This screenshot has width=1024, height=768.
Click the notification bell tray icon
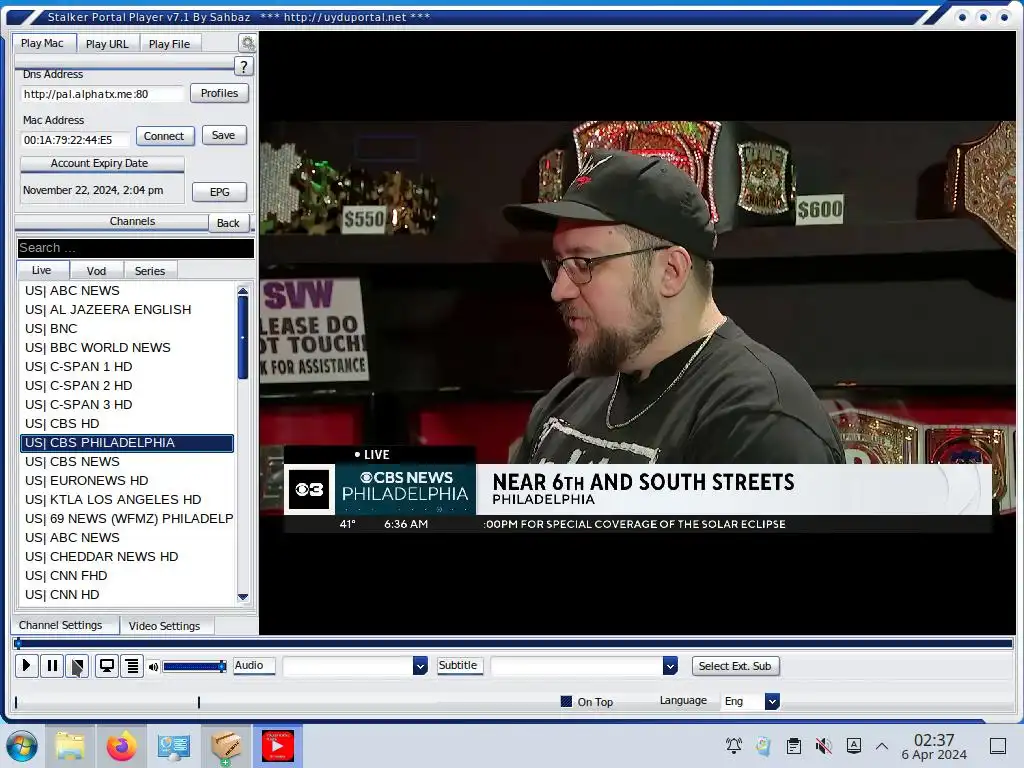(733, 745)
